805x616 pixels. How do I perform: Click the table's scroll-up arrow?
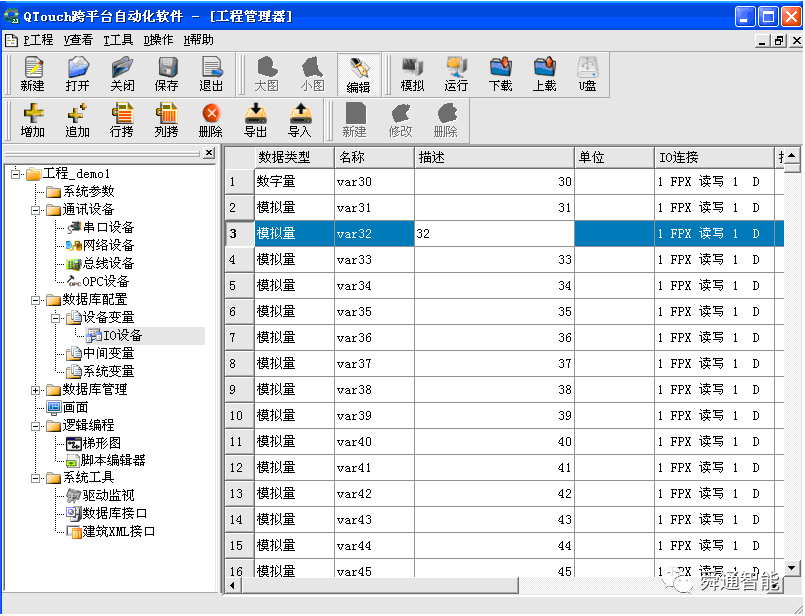[792, 155]
